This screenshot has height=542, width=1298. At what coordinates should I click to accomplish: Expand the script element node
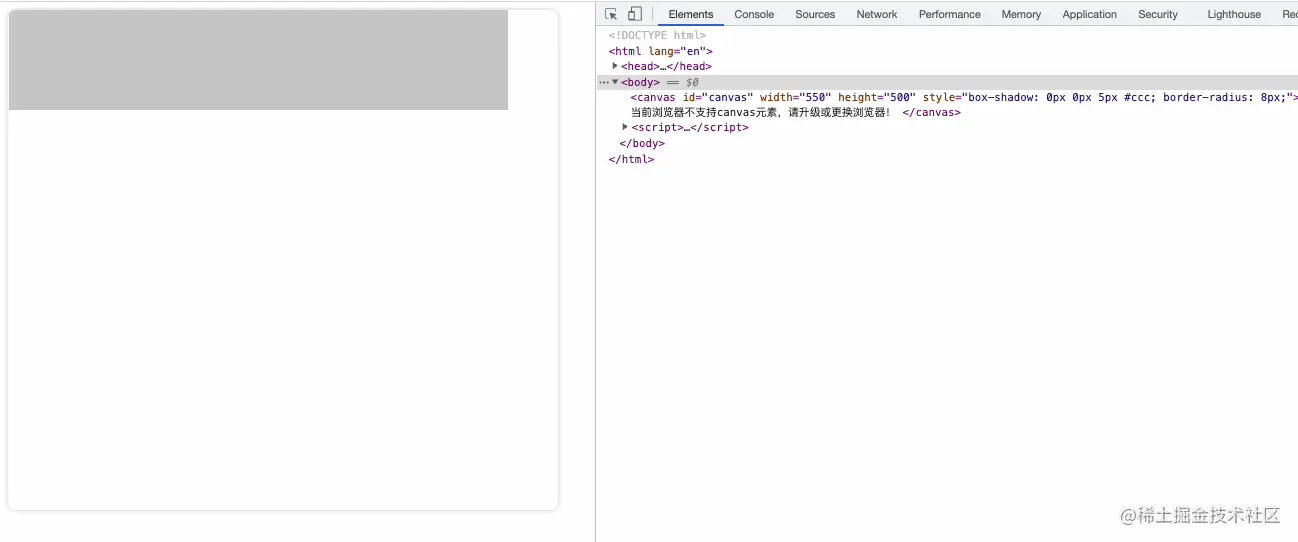[x=625, y=127]
